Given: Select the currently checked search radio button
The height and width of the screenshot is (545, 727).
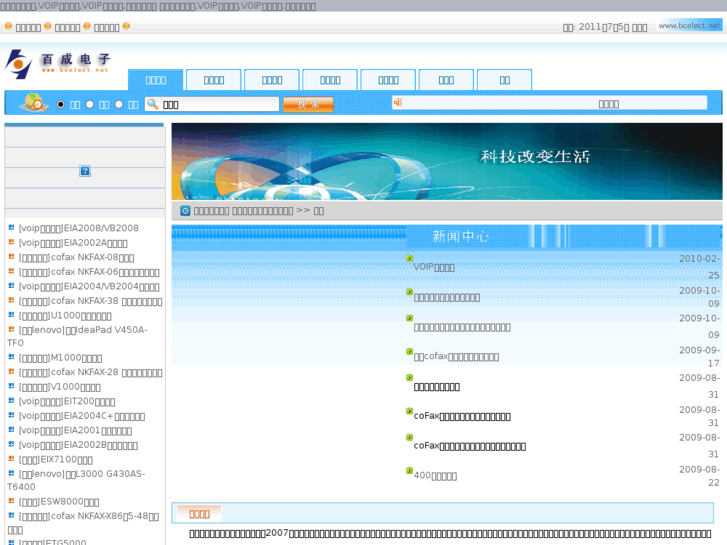Looking at the screenshot, I should tap(61, 104).
